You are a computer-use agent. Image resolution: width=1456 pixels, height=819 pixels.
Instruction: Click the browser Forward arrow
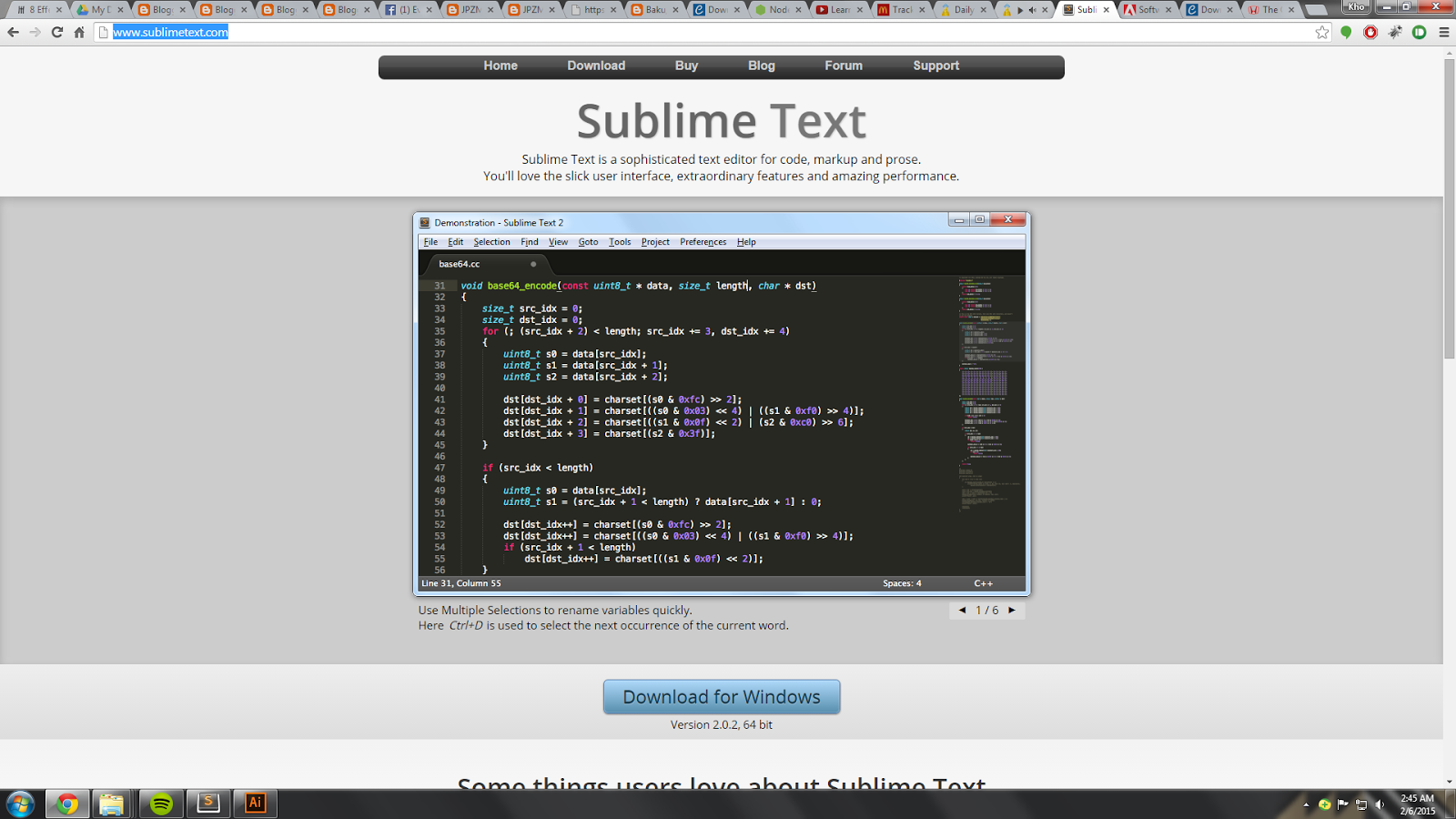coord(35,32)
